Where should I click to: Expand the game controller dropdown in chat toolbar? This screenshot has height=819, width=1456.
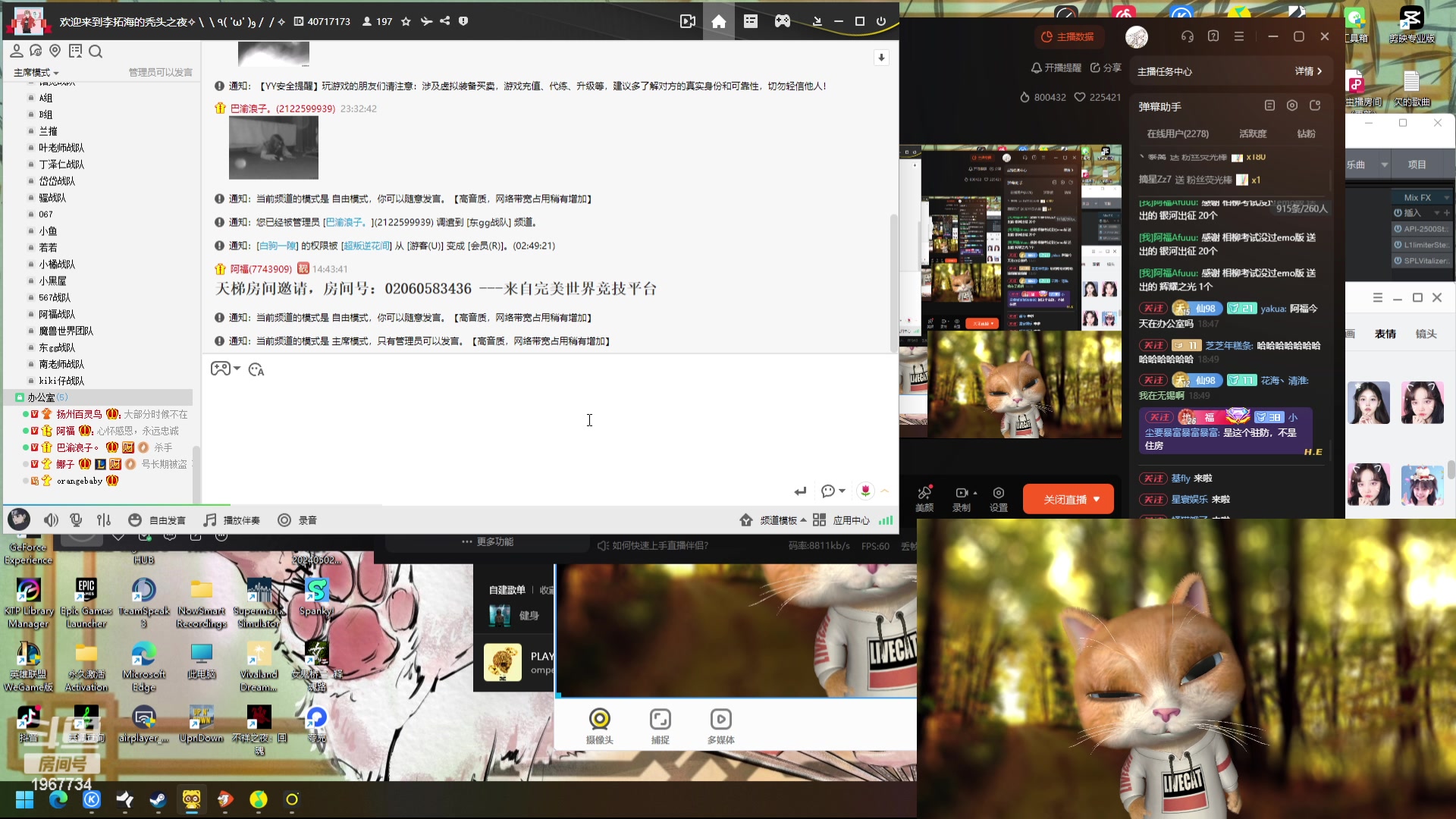[237, 369]
